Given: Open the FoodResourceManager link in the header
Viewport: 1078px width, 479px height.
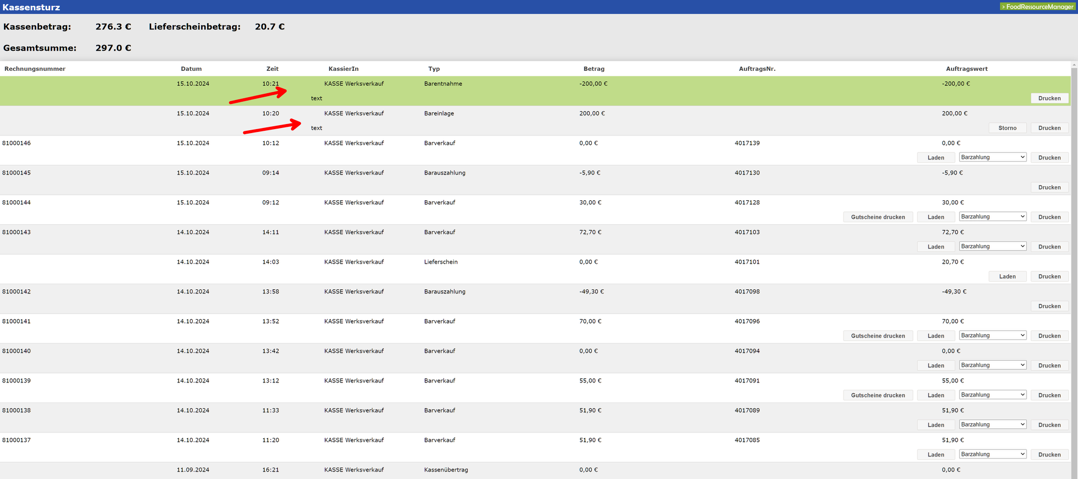Looking at the screenshot, I should click(1037, 7).
